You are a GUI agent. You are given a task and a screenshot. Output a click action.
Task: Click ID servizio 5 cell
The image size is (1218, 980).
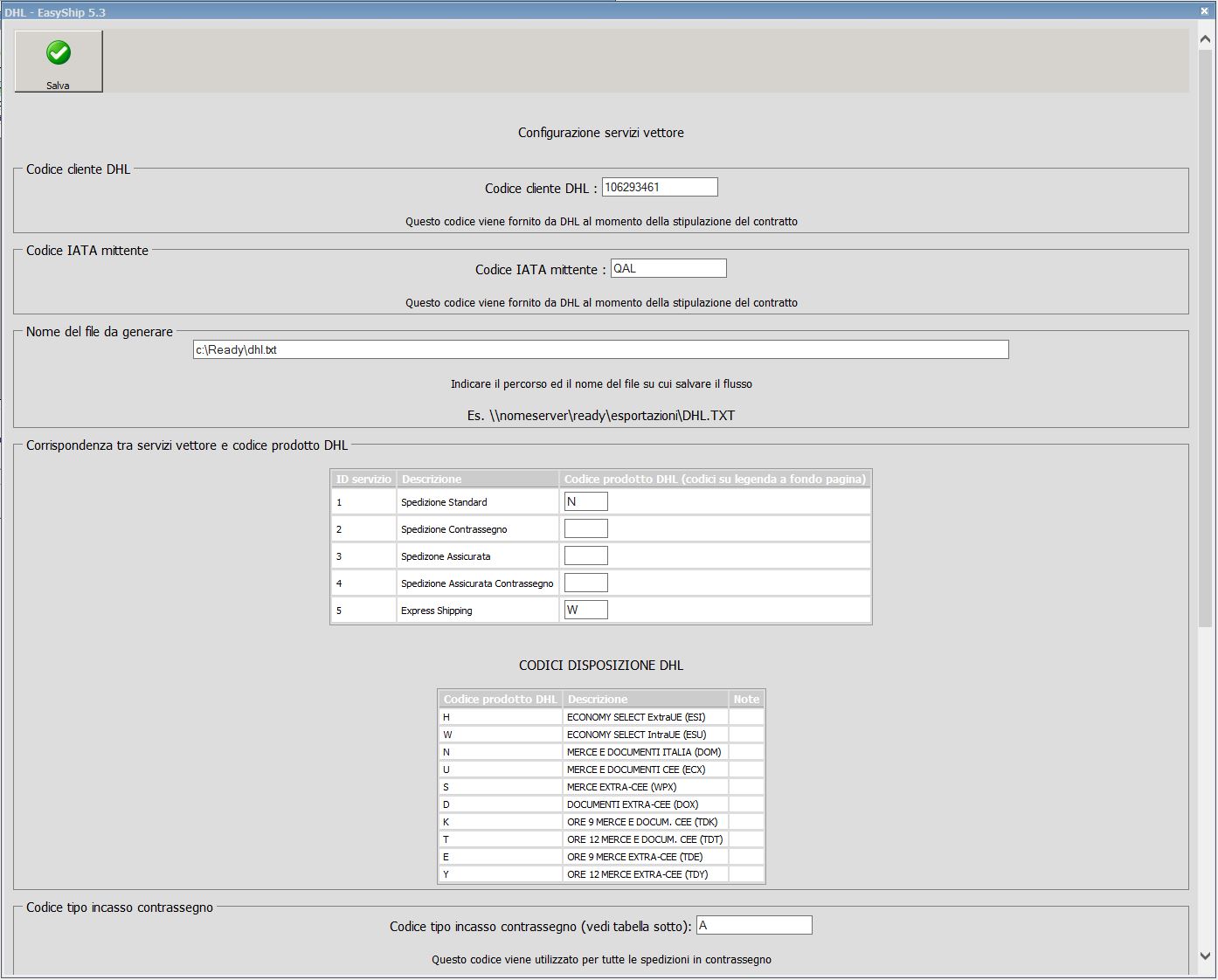pos(363,611)
